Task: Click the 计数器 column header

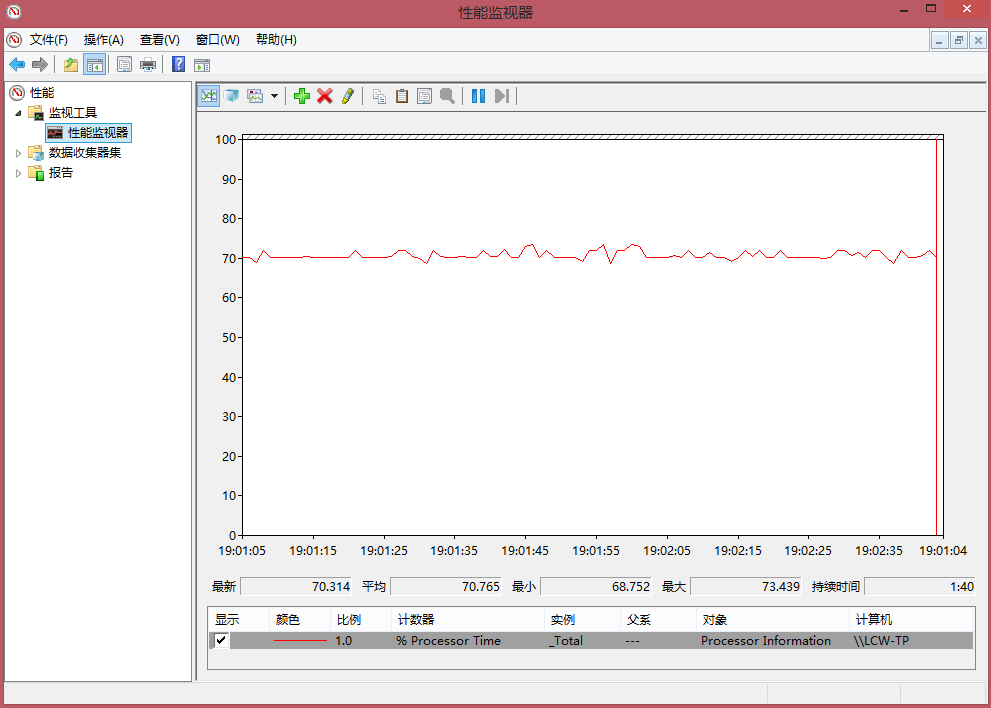Action: pyautogui.click(x=415, y=620)
